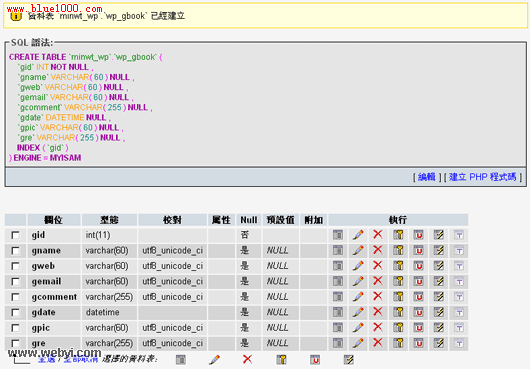Drop the gemail field with the red X
530x369 pixels.
point(378,281)
